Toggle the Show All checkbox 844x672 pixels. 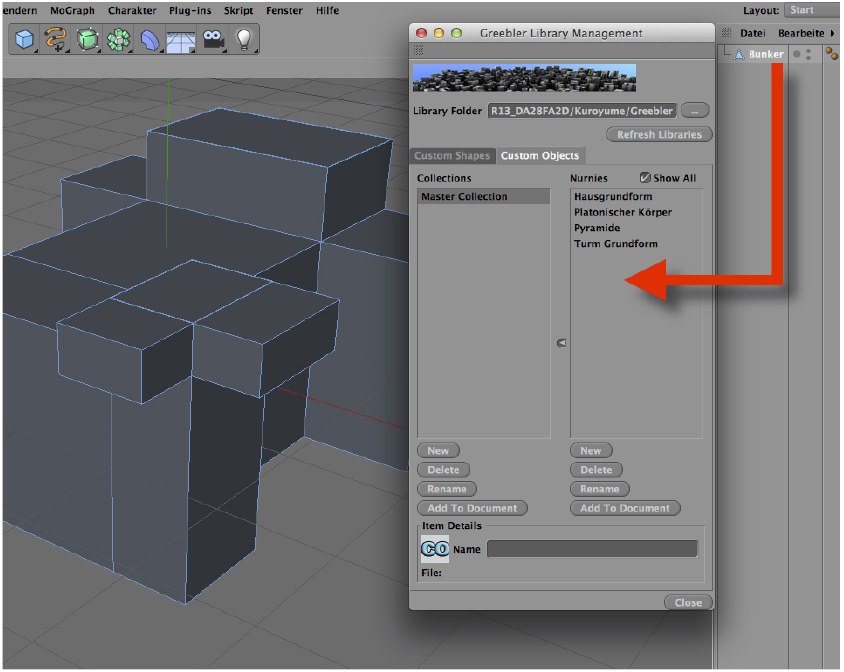click(x=645, y=178)
